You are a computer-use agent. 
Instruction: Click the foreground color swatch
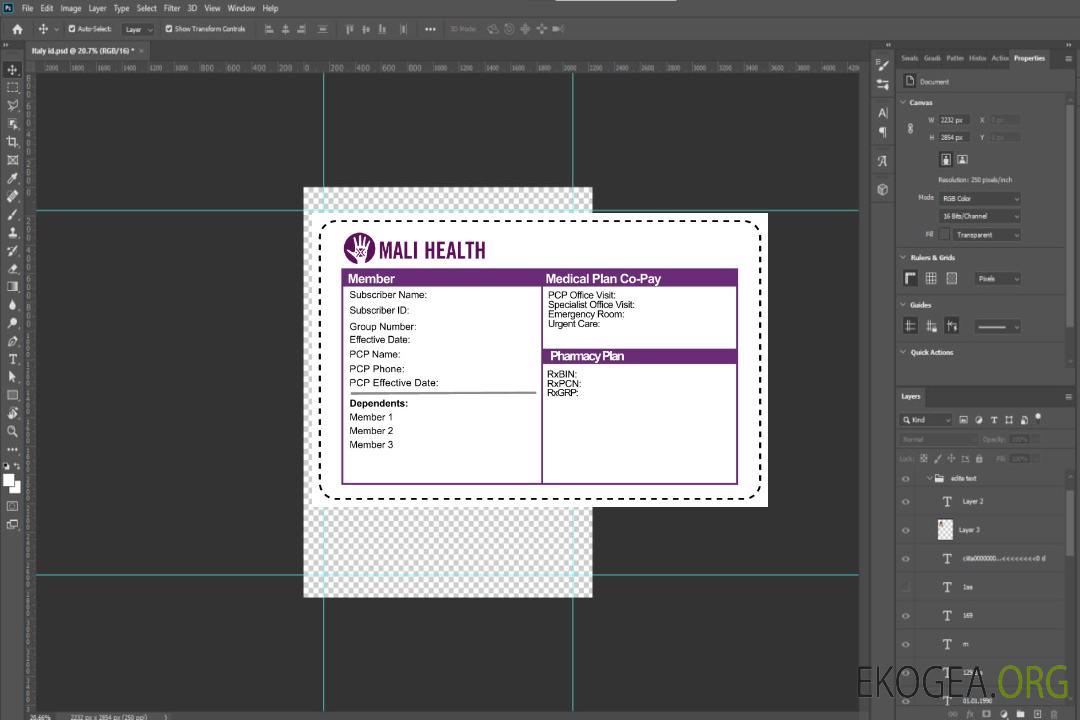(x=9, y=480)
